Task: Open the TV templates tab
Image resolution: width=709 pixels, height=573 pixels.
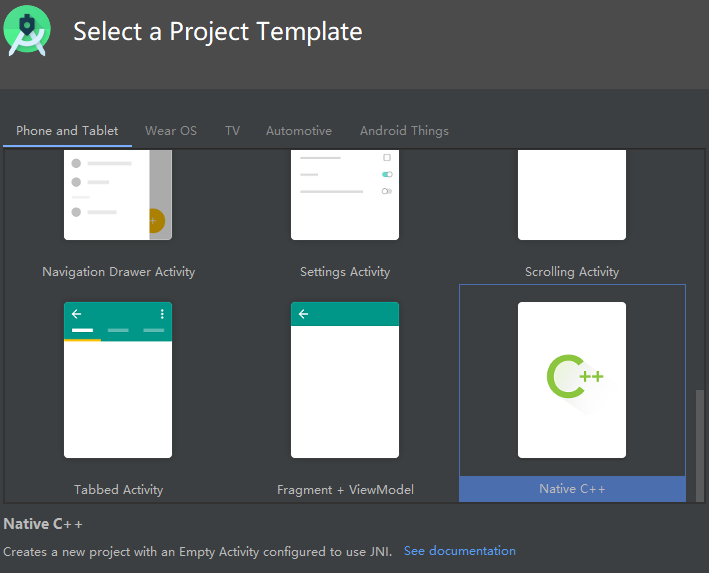Action: pos(232,131)
